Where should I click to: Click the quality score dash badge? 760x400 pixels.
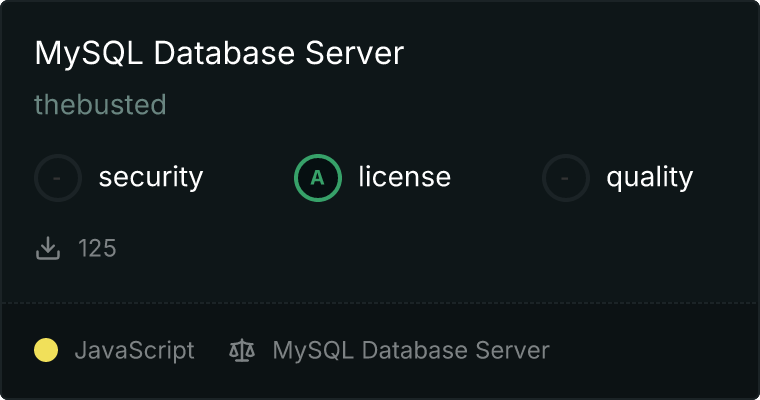click(566, 178)
